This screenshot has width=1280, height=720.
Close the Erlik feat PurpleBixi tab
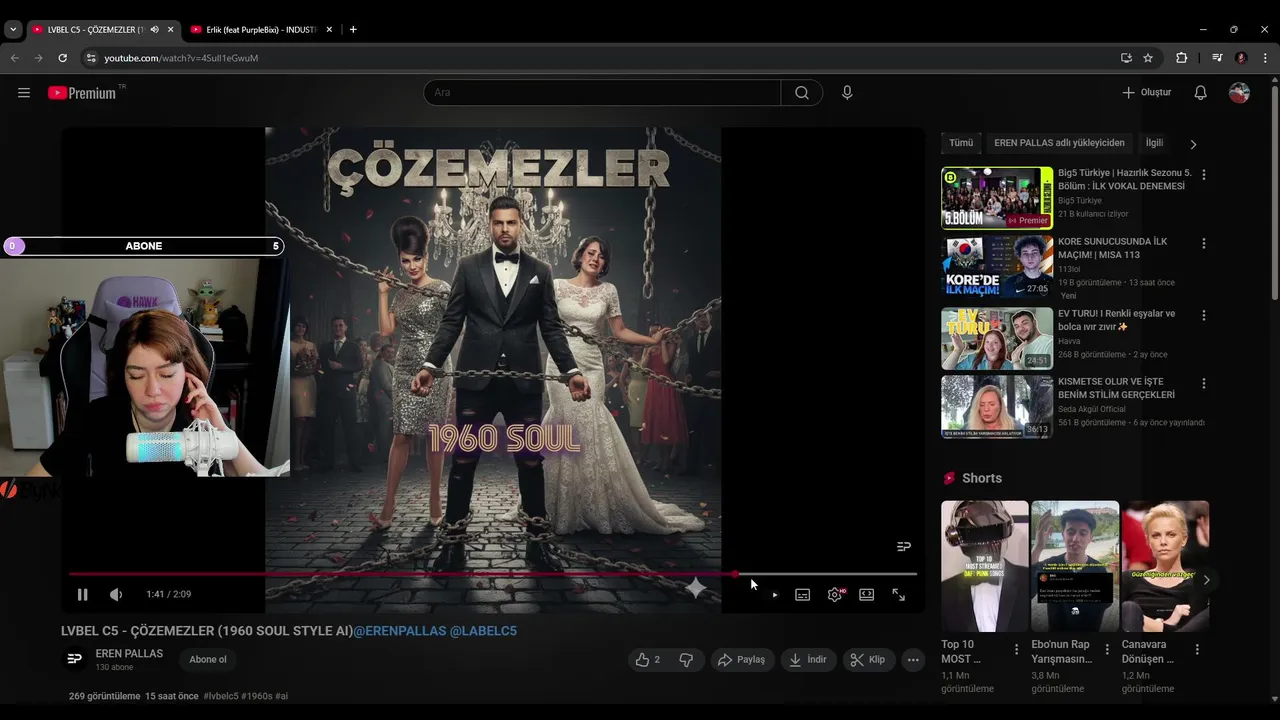[x=329, y=30]
